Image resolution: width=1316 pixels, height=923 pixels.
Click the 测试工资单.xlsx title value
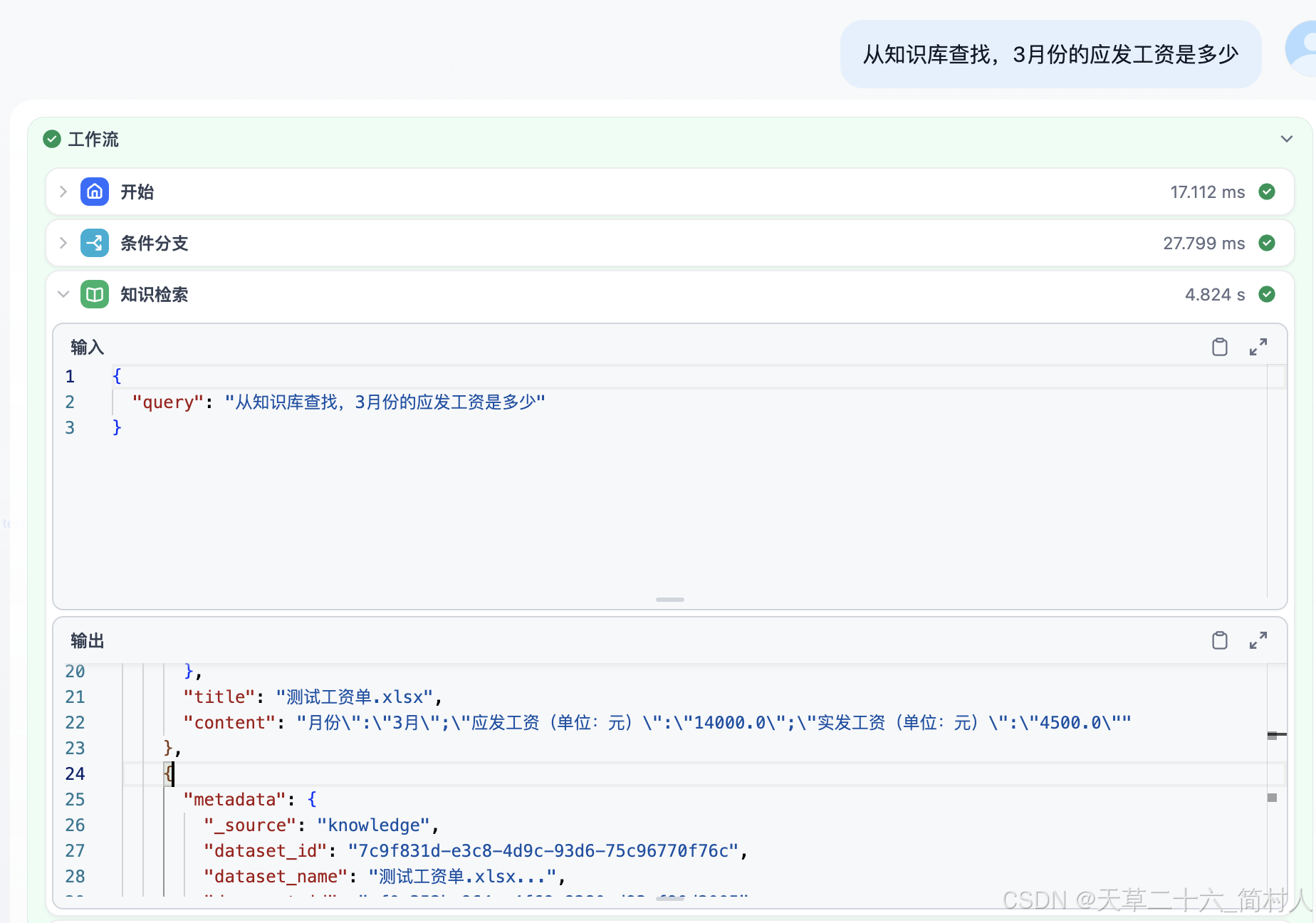tap(355, 697)
